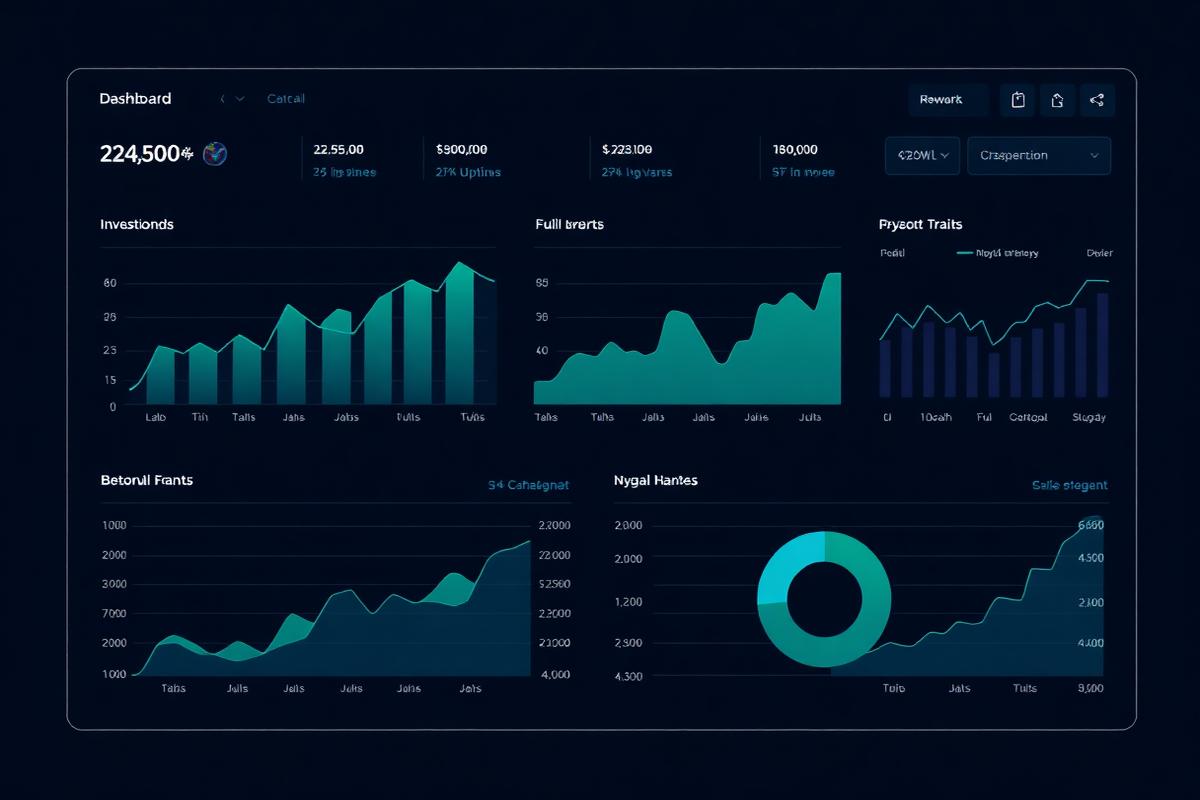
Task: Open the export/upload icon next to clipboard
Action: [x=1057, y=99]
